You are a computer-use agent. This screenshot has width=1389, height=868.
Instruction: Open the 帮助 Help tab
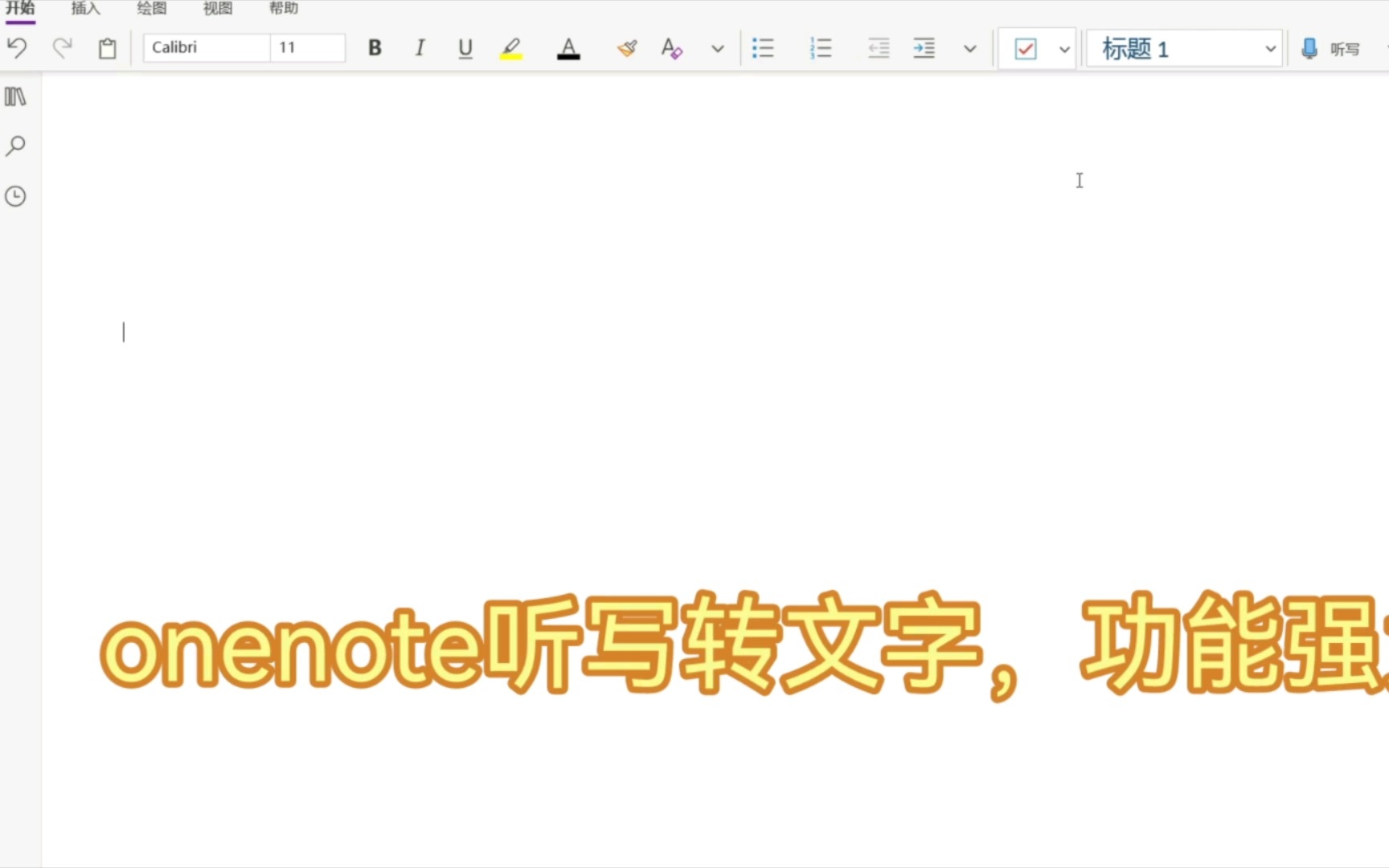click(284, 9)
